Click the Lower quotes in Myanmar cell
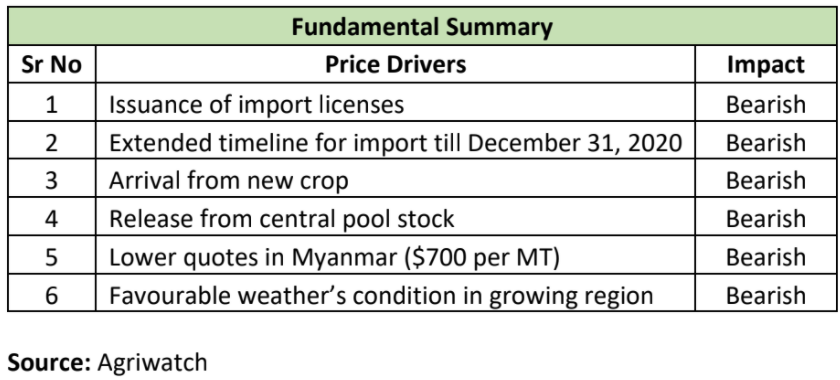 point(395,255)
